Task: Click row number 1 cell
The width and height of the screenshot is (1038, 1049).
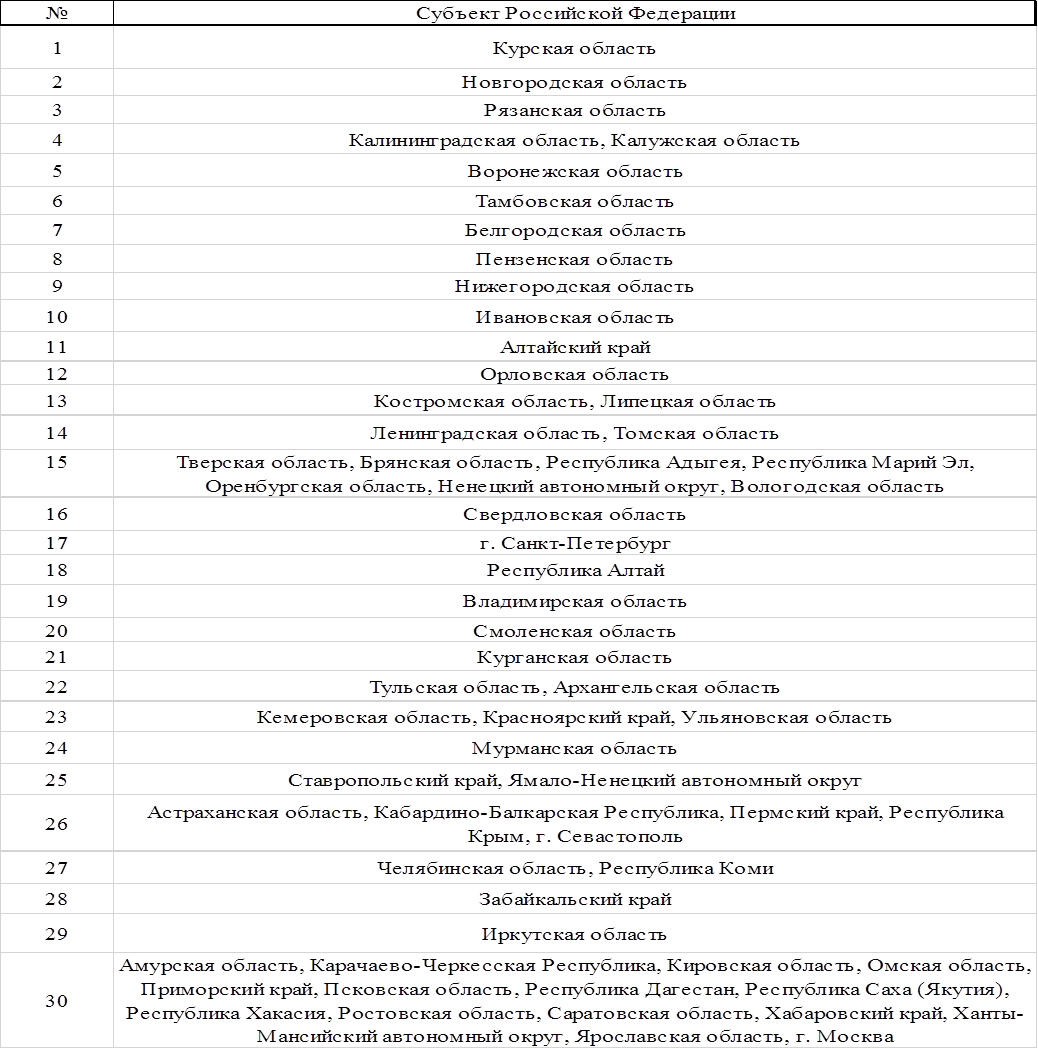Action: coord(57,47)
